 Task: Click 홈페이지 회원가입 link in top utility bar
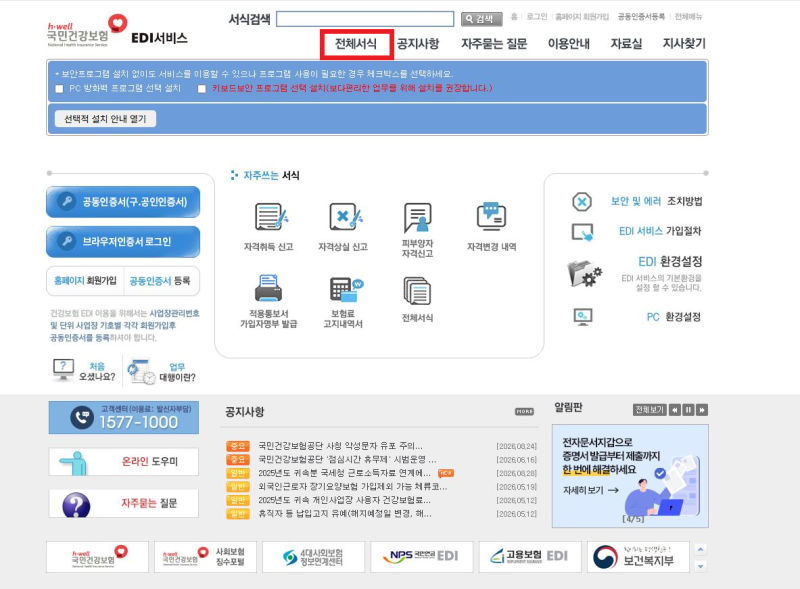coord(582,17)
